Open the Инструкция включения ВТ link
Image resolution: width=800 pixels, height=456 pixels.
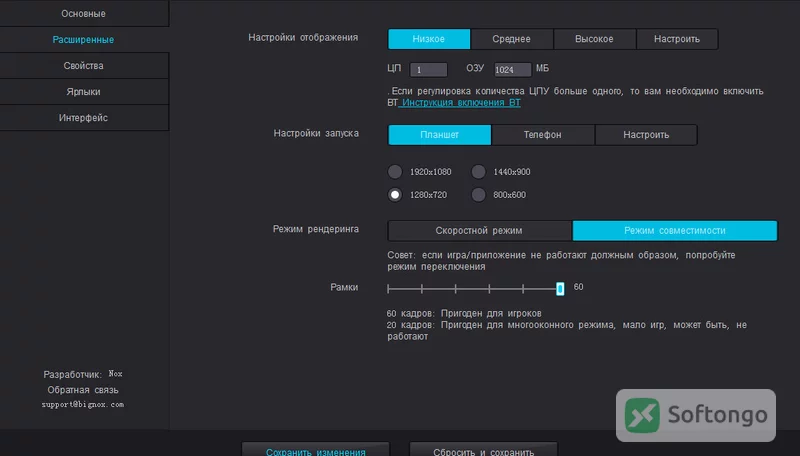point(459,103)
